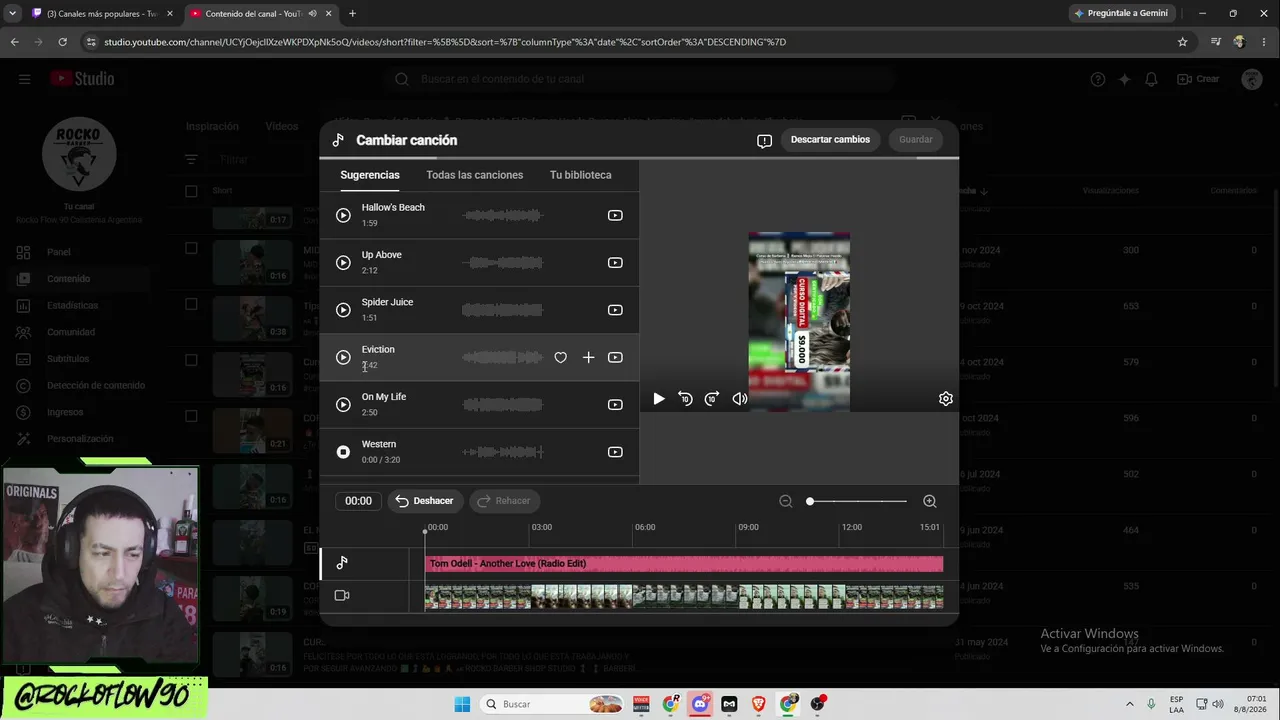Image resolution: width=1280 pixels, height=720 pixels.
Task: Send feedback via the exclamation icon
Action: click(764, 141)
